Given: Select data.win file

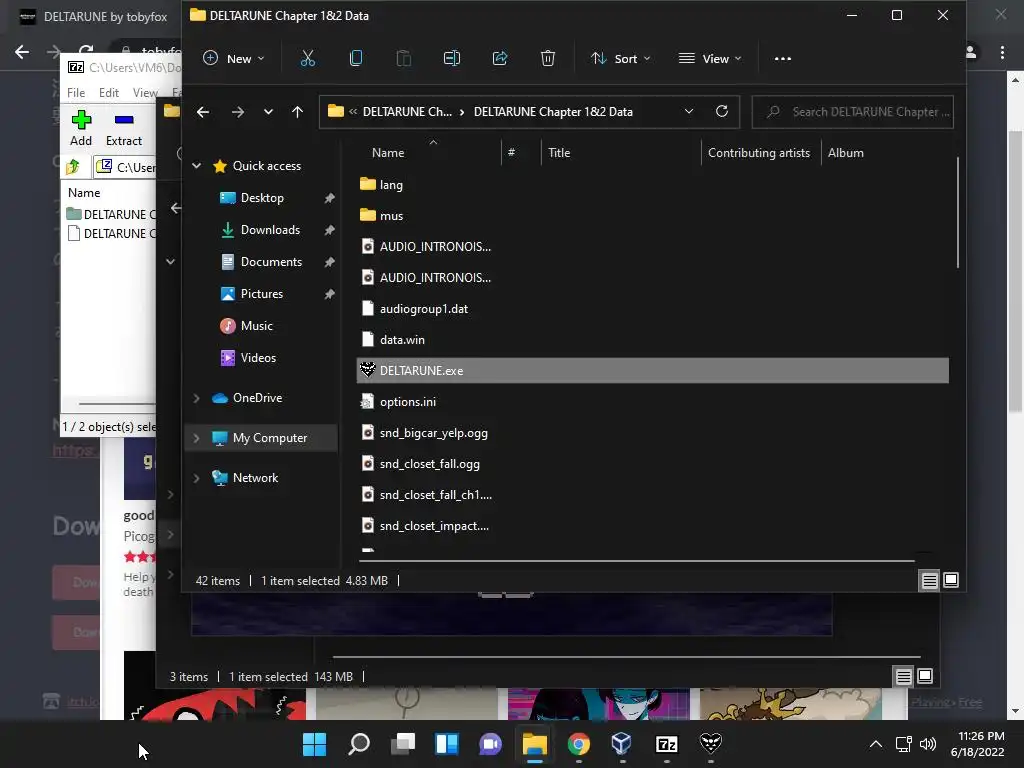Looking at the screenshot, I should click(x=402, y=340).
